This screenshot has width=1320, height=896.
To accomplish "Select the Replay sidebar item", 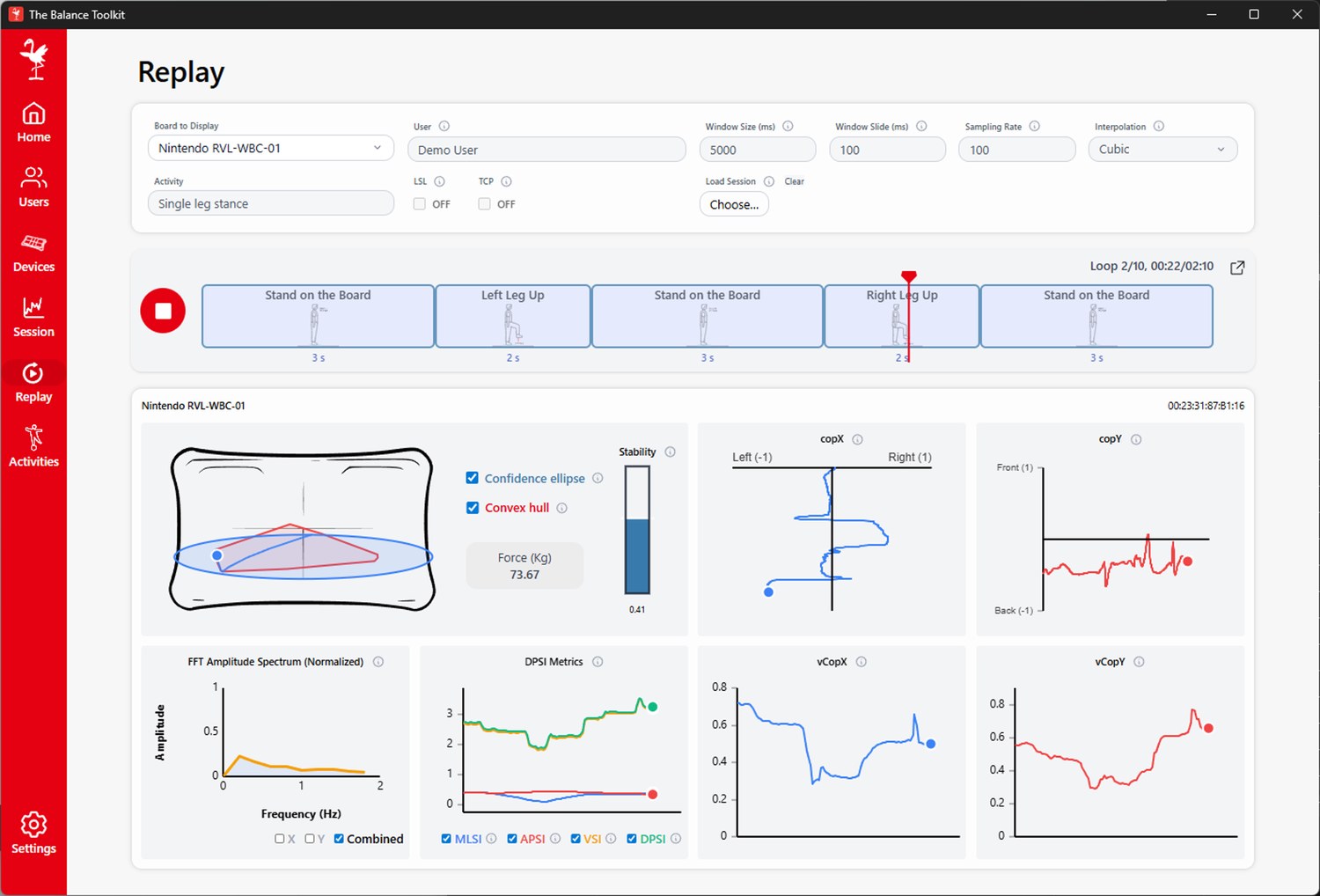I will tap(33, 383).
